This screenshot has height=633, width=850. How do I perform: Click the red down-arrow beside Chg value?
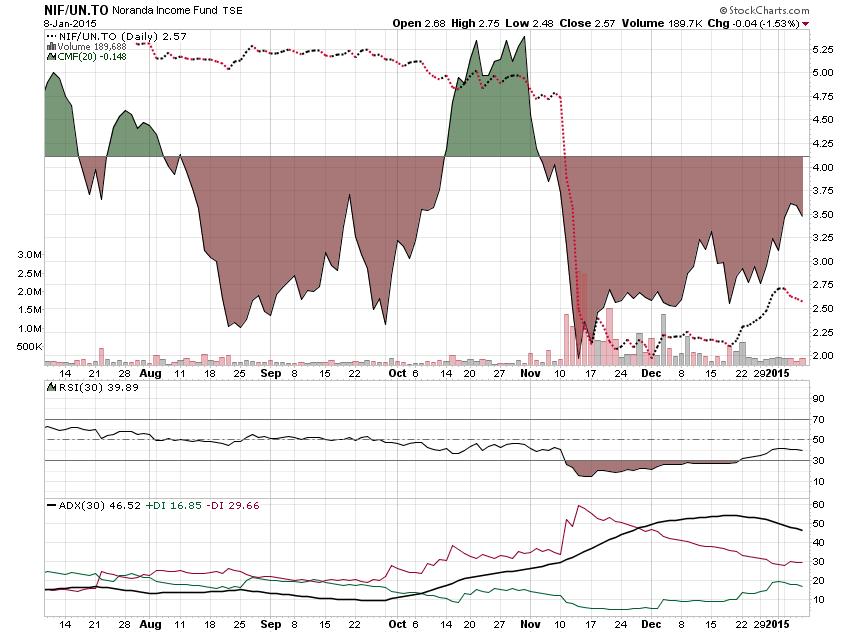[x=806, y=24]
